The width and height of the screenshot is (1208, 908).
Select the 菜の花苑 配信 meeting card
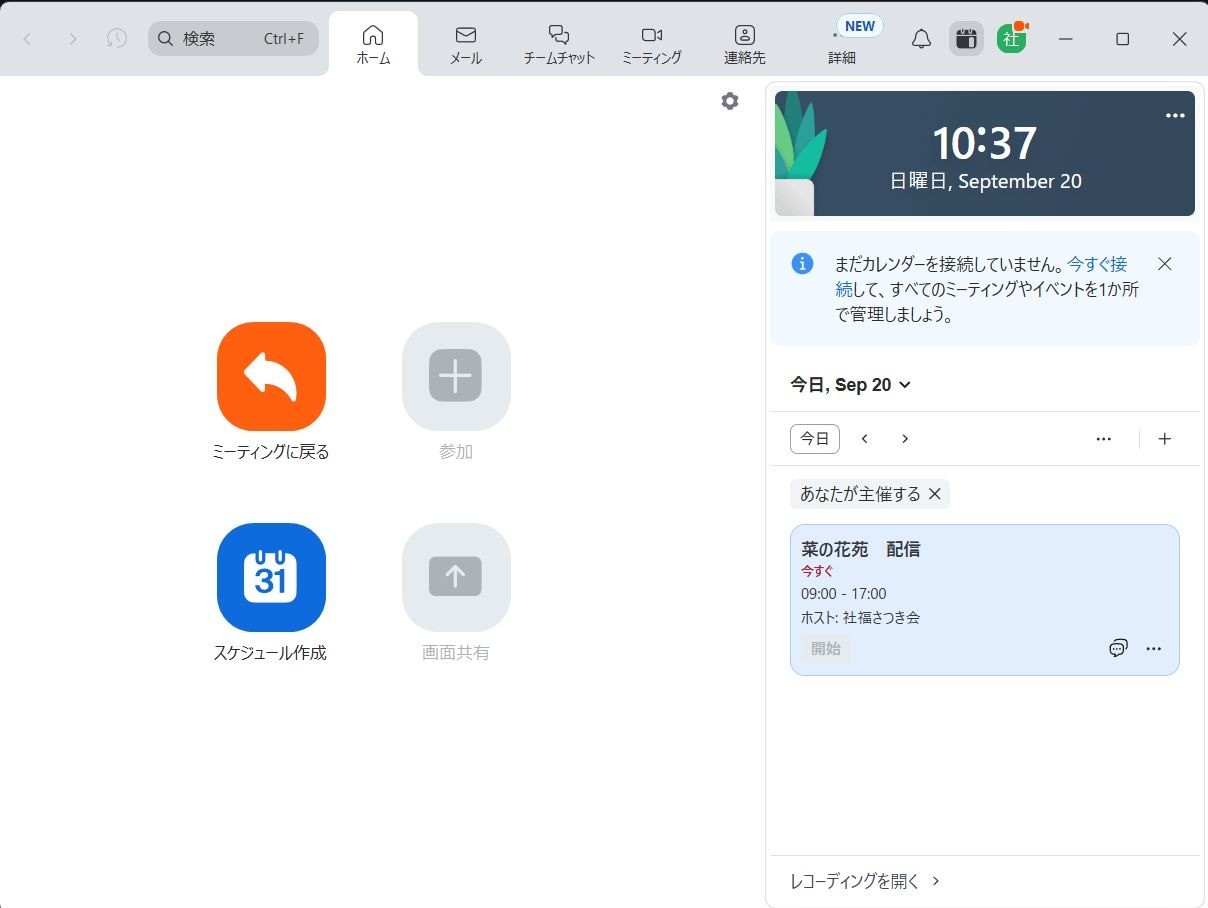[x=985, y=600]
